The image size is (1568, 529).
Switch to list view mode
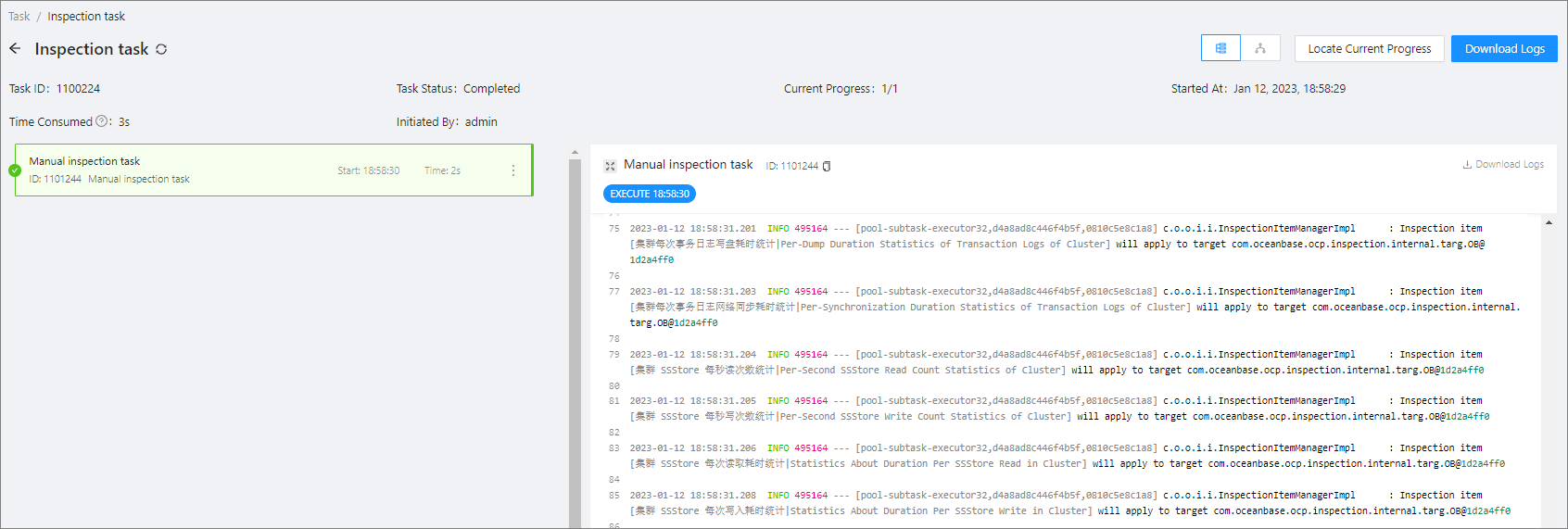click(1220, 48)
